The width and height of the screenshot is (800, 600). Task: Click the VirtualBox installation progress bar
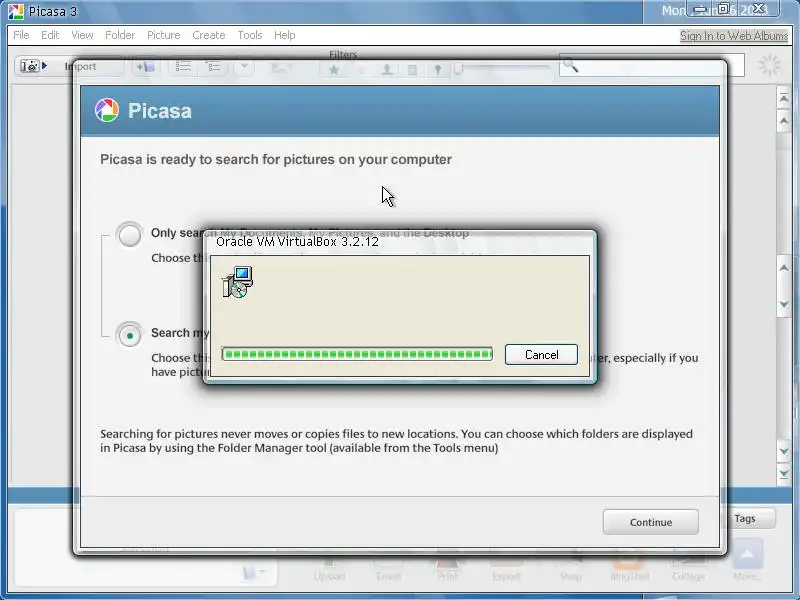tap(357, 354)
